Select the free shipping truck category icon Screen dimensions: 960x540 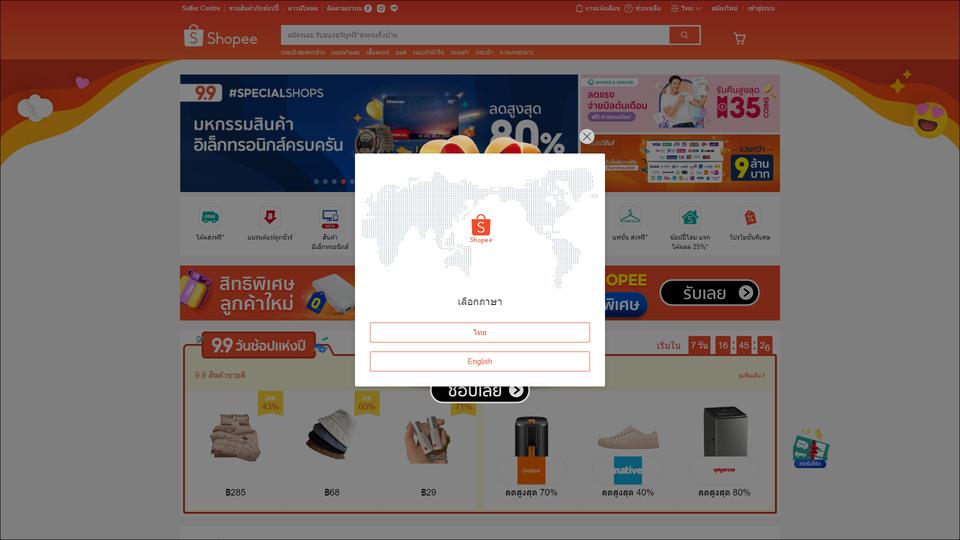coord(210,217)
